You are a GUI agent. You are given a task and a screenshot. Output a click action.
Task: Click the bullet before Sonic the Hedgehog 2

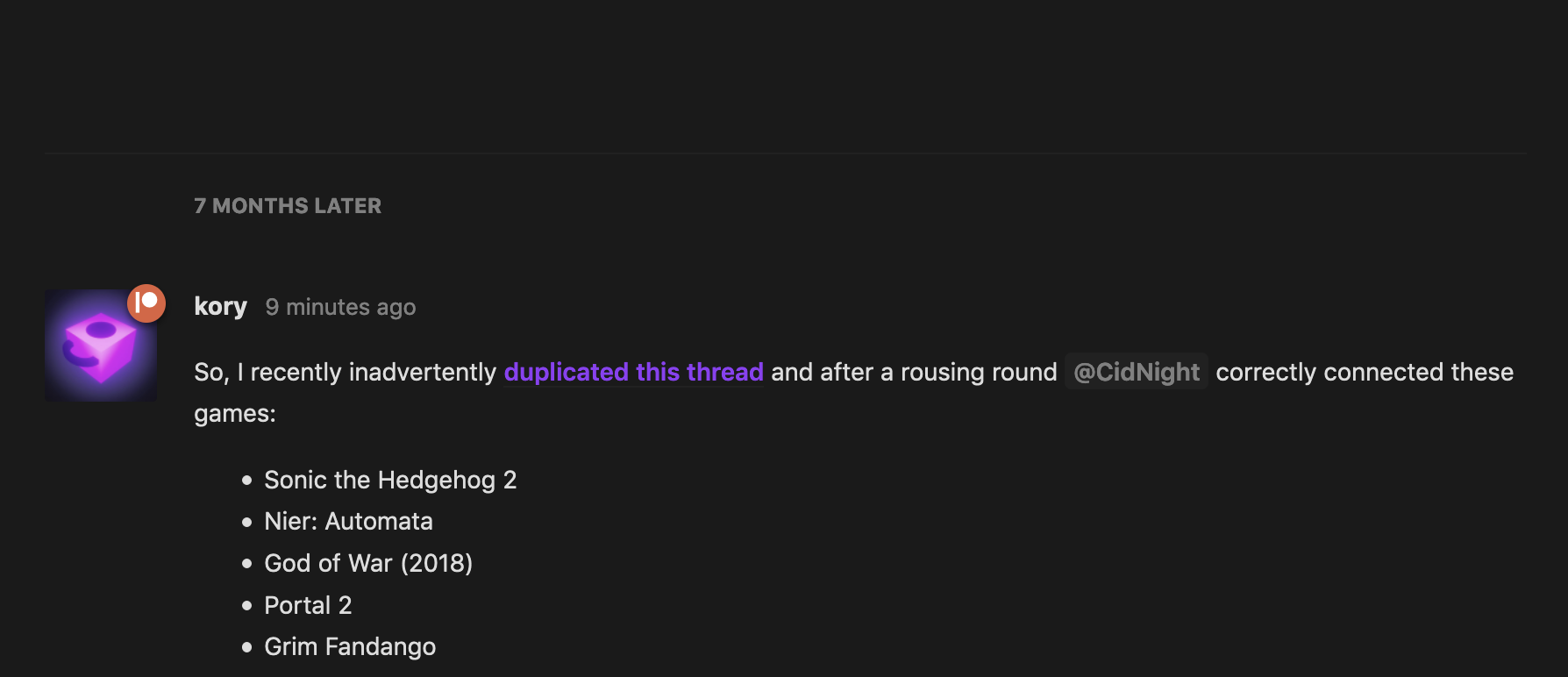(247, 481)
